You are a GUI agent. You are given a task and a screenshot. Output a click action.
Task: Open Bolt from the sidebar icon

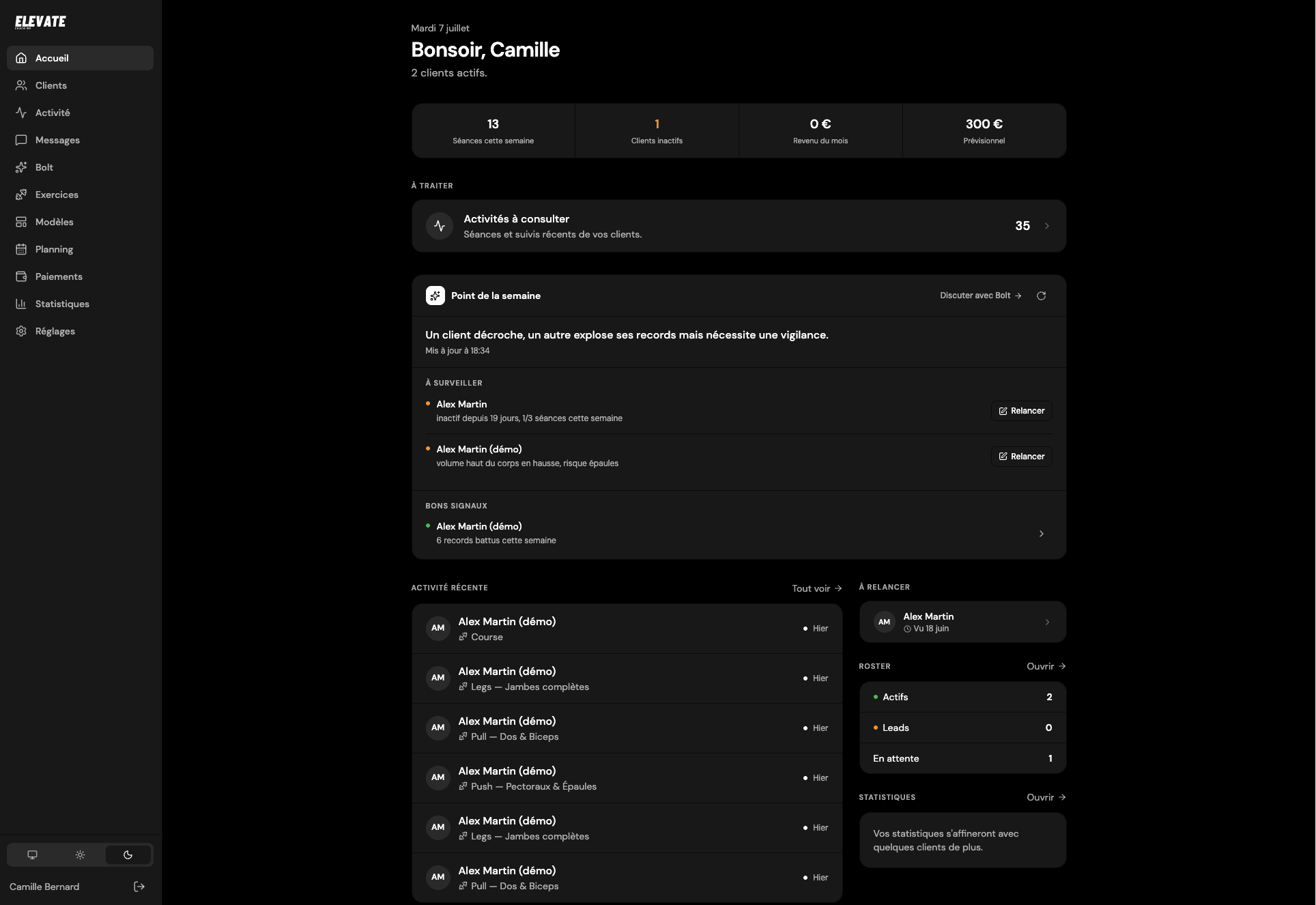coord(21,167)
